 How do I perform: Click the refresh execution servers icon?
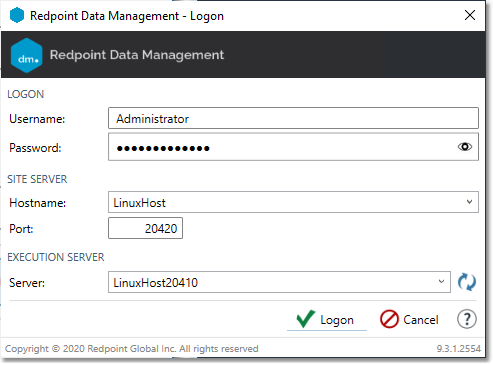click(x=467, y=282)
